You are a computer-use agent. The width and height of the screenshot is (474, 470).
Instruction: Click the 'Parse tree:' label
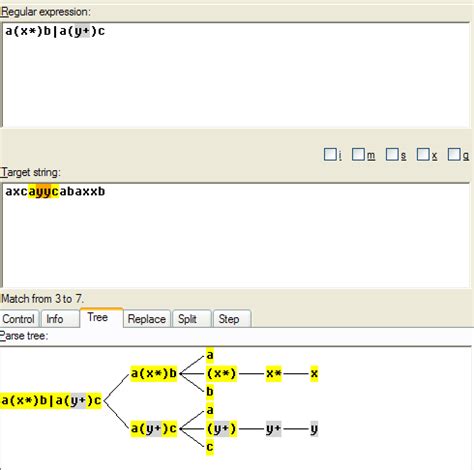coord(24,336)
